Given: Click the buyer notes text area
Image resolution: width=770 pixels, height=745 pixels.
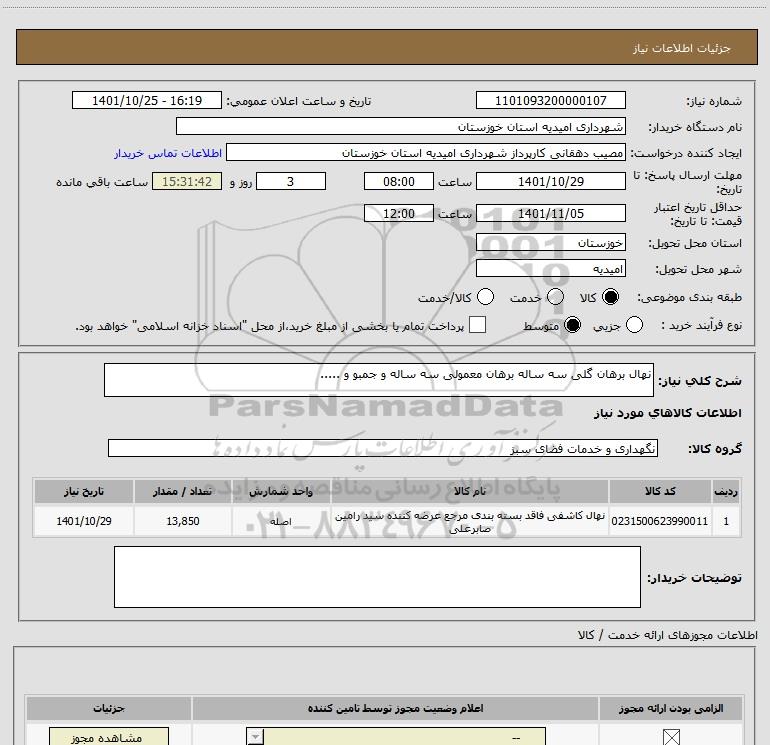Looking at the screenshot, I should point(377,577).
